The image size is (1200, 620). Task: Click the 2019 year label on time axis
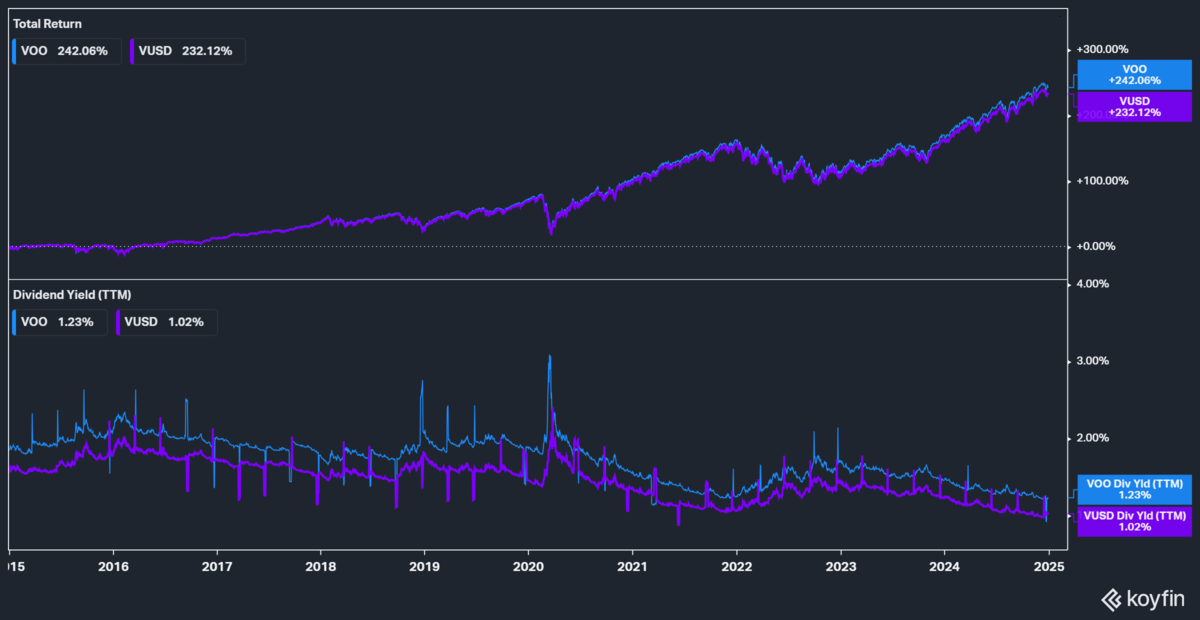click(424, 565)
